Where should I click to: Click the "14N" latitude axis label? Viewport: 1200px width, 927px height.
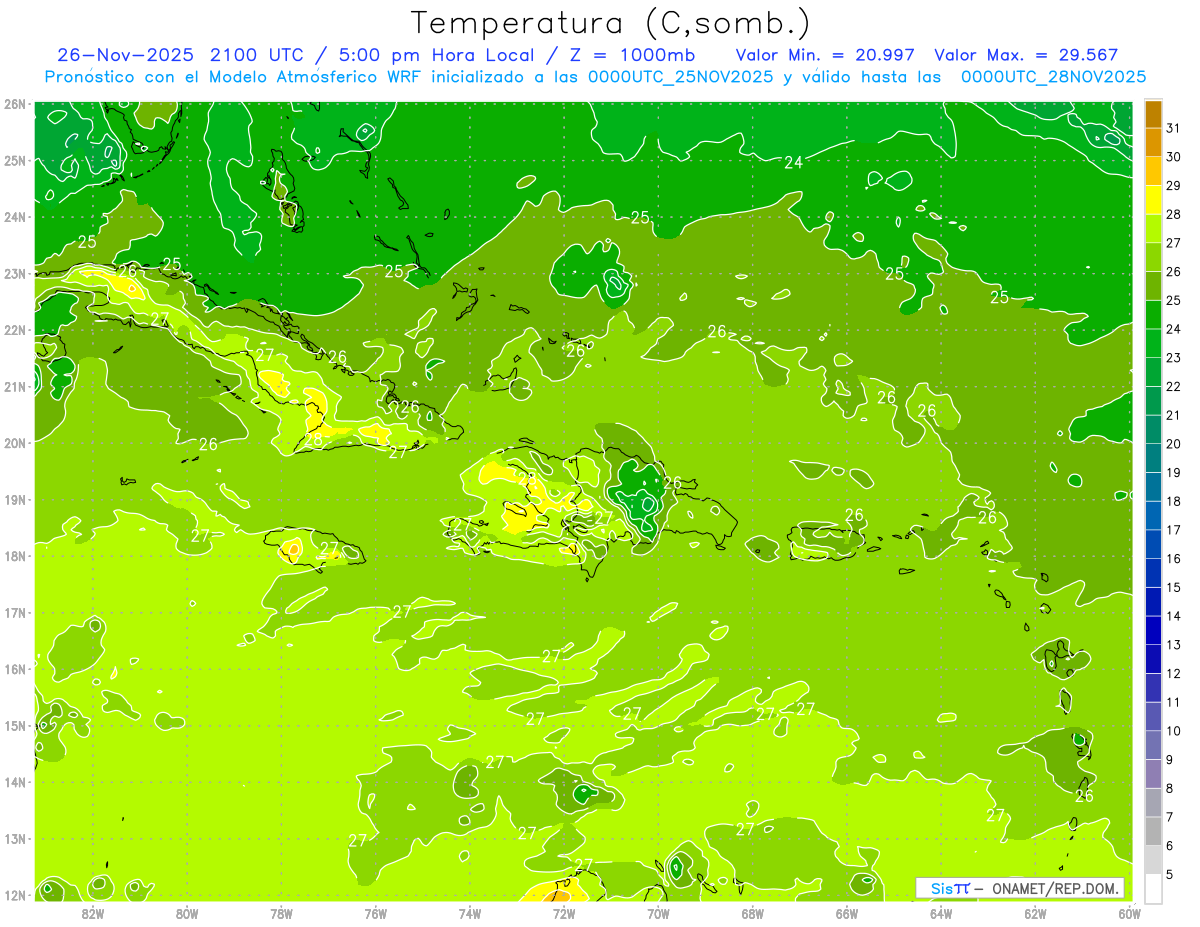pyautogui.click(x=14, y=782)
